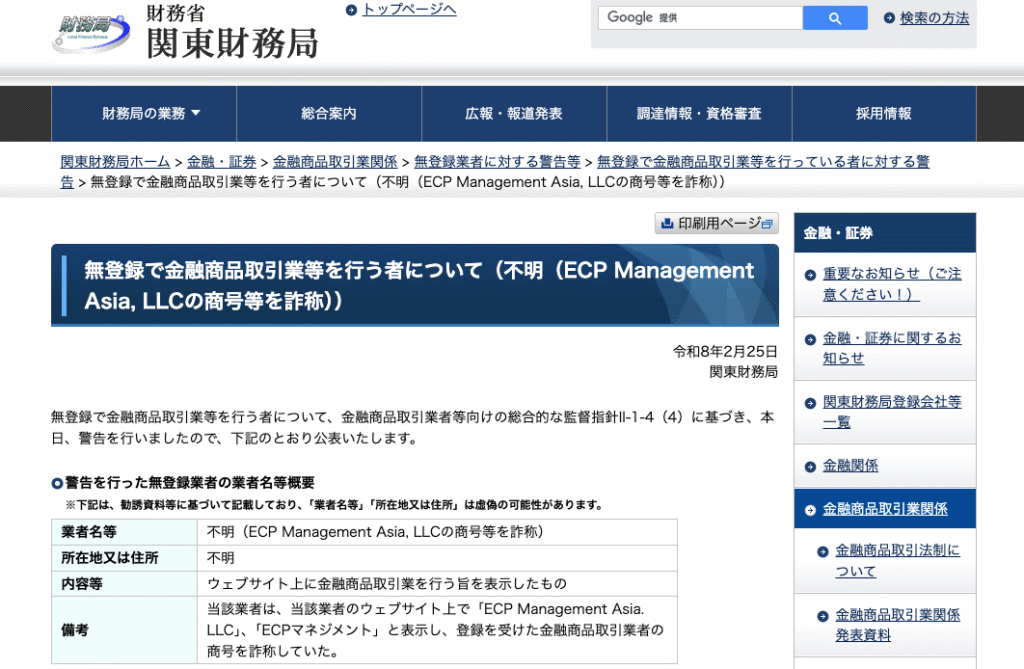This screenshot has height=669, width=1024.
Task: Click the 印刷用ページ button
Action: click(x=716, y=223)
